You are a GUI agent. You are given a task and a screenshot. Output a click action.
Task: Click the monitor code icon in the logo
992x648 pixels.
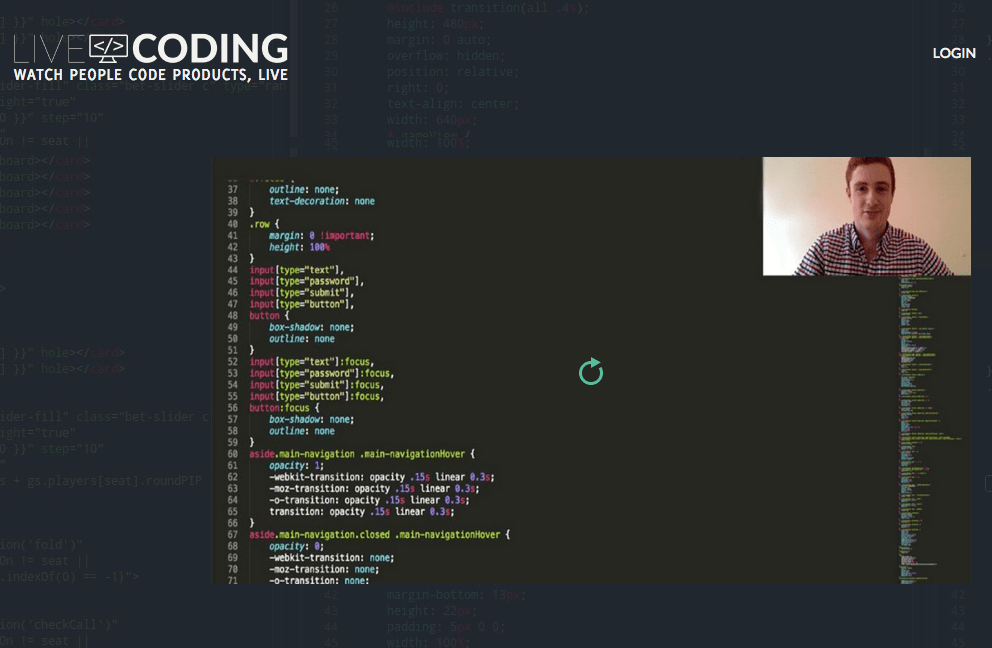click(x=108, y=49)
